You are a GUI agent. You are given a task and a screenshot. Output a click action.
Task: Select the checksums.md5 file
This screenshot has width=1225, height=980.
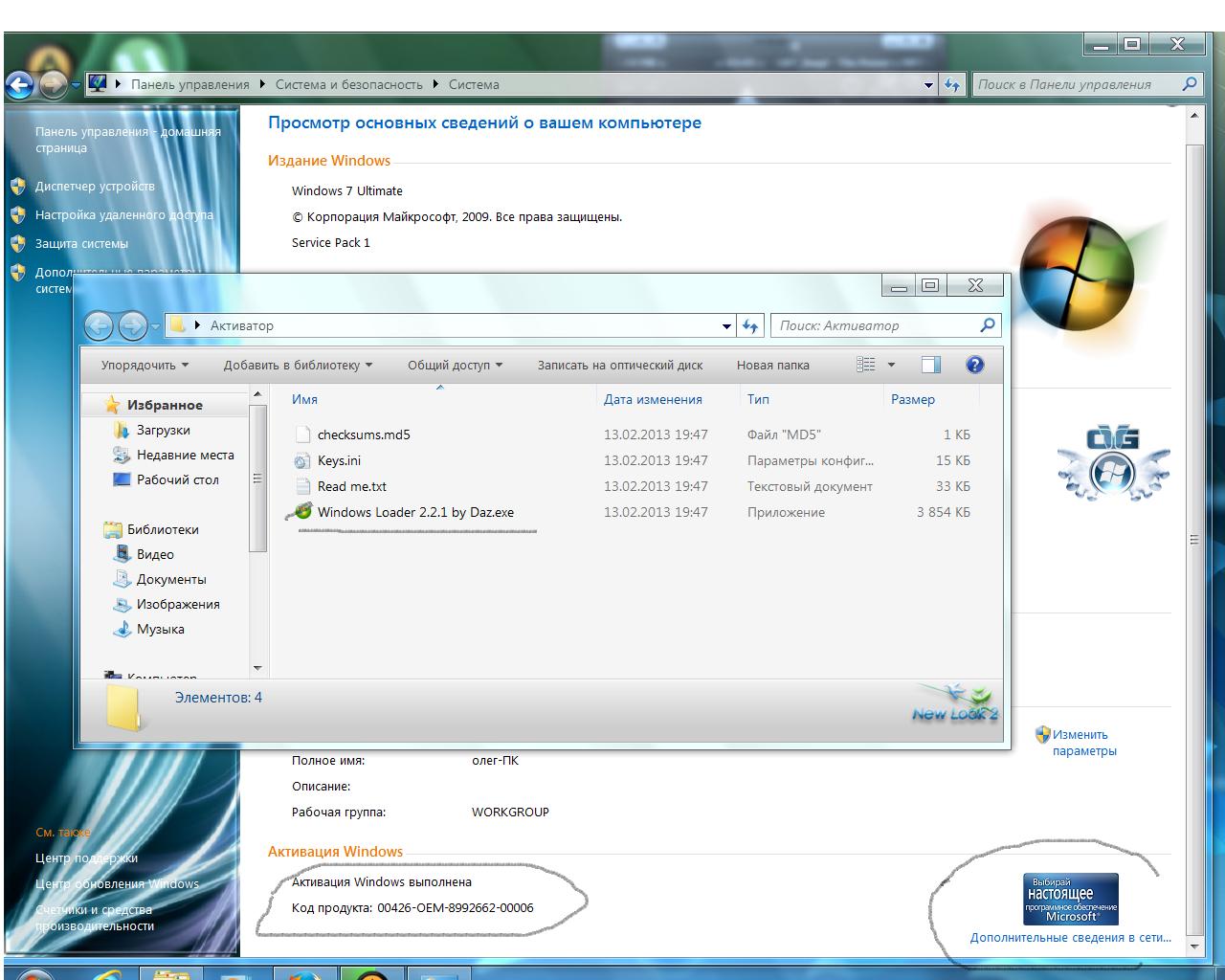(x=363, y=434)
